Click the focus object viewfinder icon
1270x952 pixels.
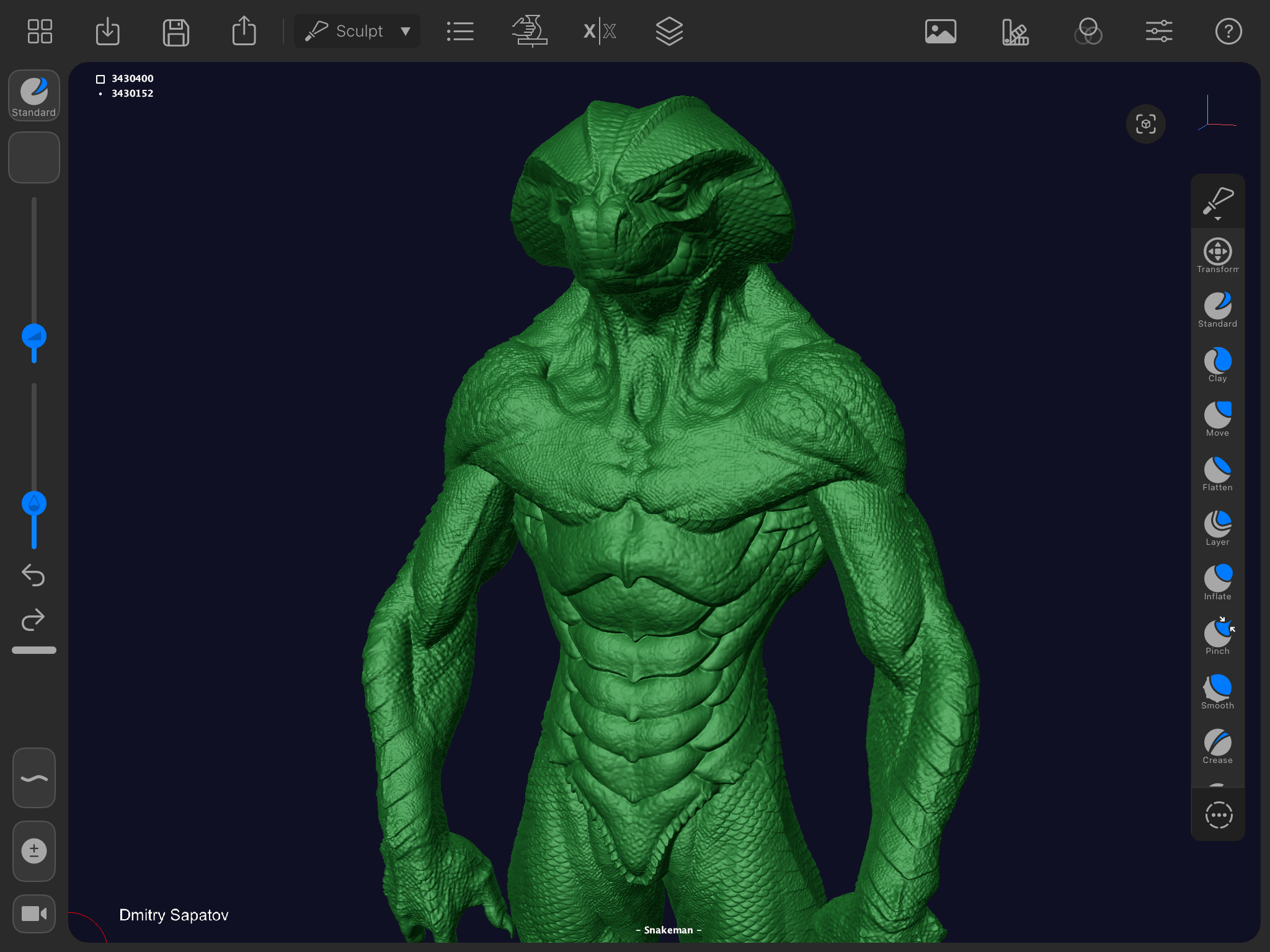click(x=1146, y=124)
